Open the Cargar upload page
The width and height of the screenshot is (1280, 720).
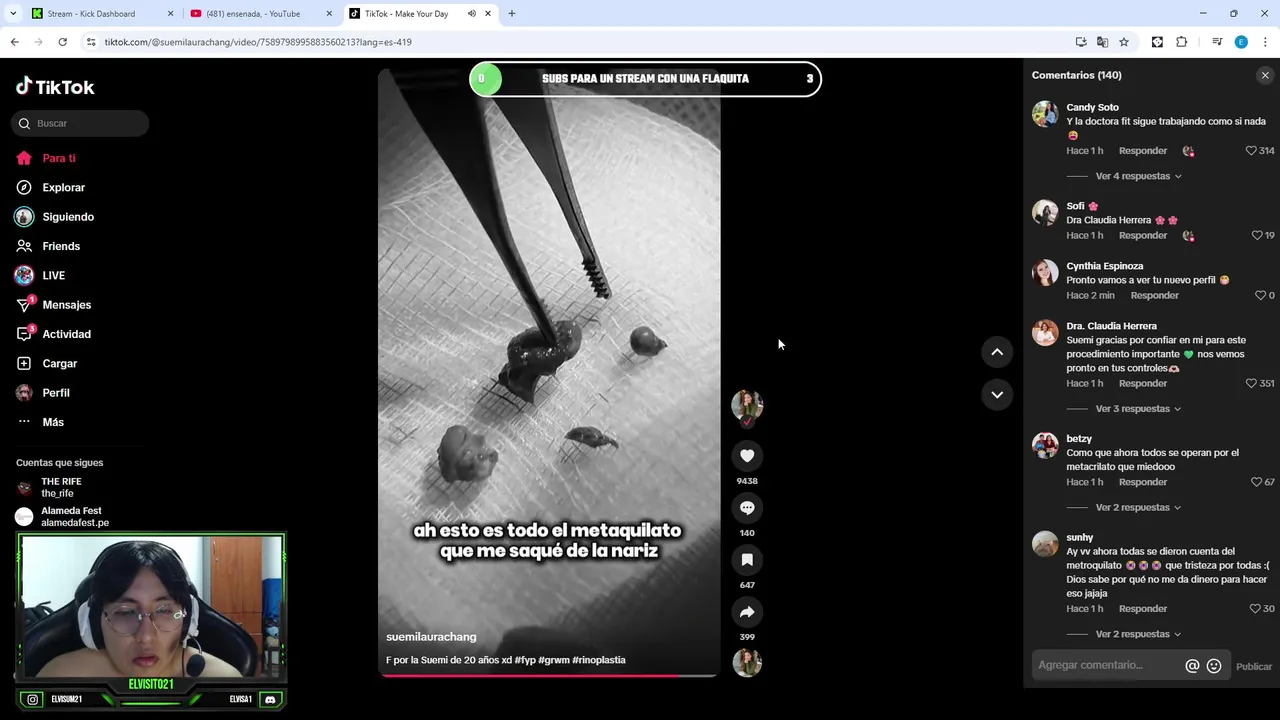coord(59,363)
